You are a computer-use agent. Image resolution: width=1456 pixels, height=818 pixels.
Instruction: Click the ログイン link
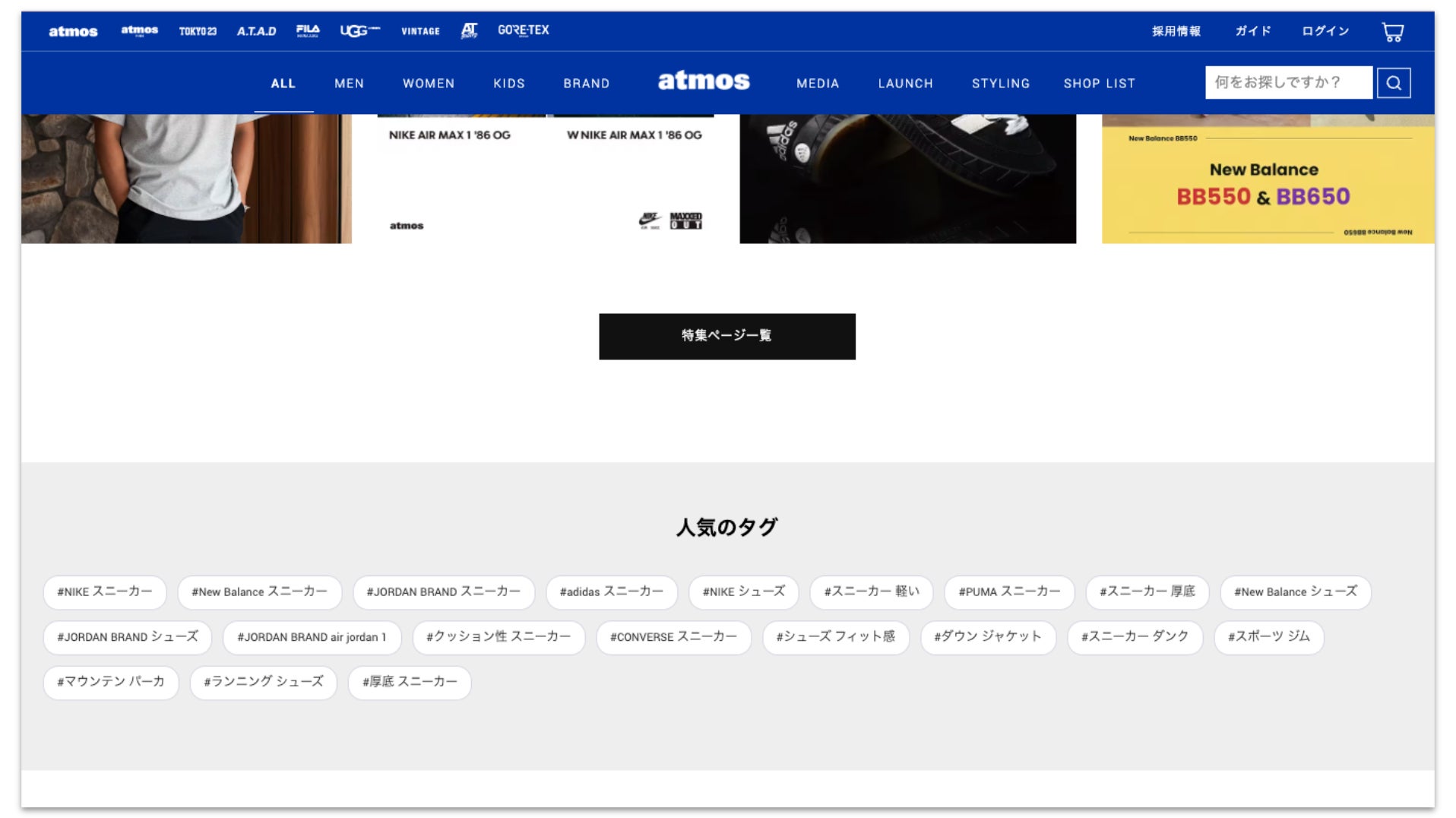point(1325,31)
